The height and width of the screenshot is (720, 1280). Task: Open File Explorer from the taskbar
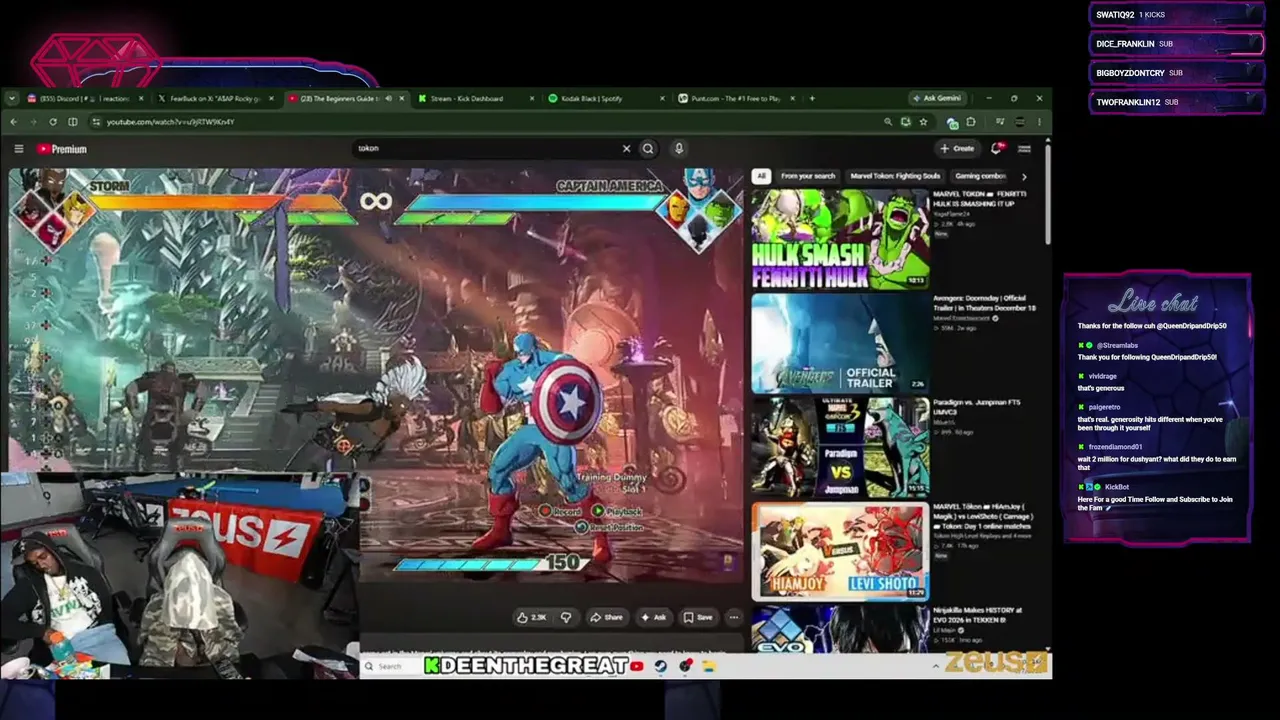click(709, 666)
